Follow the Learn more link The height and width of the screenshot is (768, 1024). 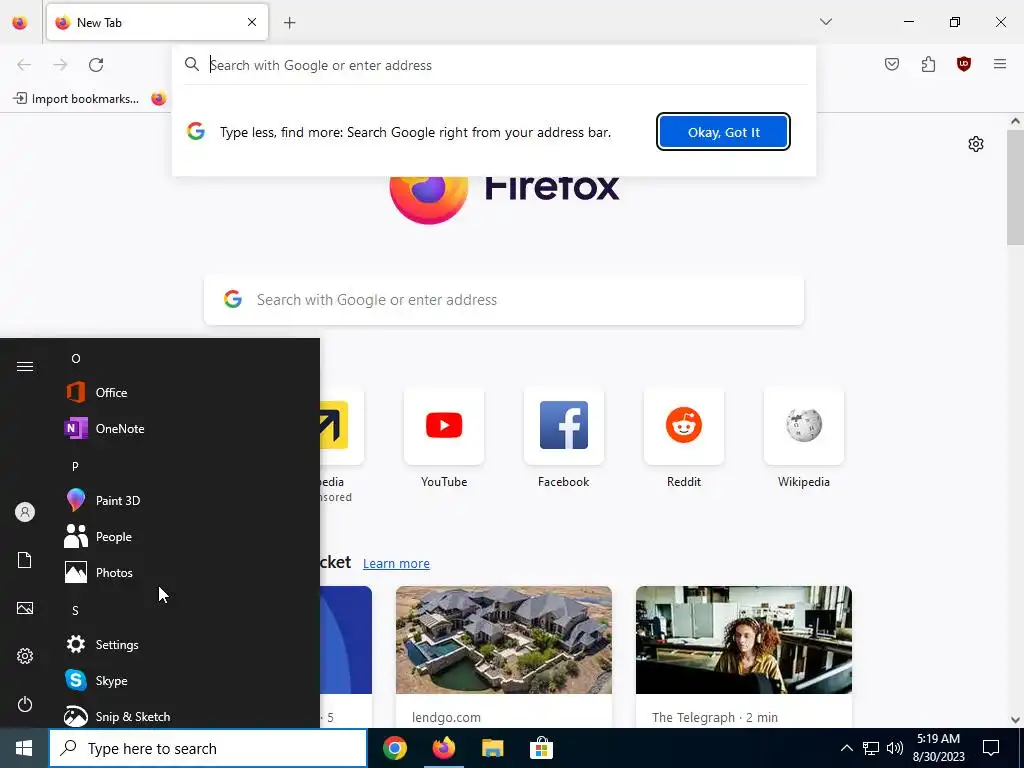click(396, 564)
